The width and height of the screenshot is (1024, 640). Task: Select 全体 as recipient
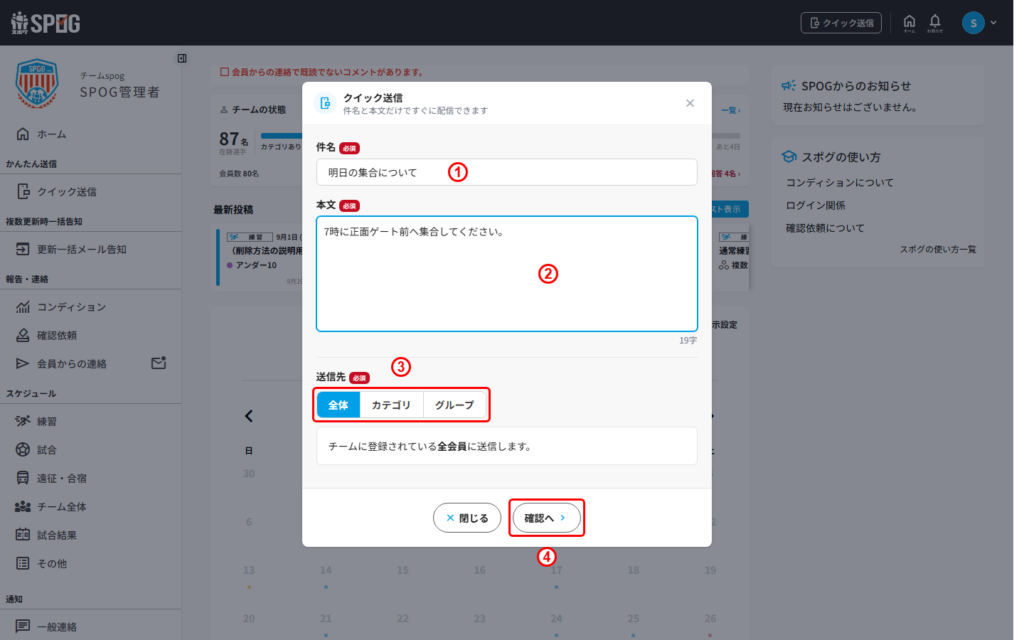338,405
